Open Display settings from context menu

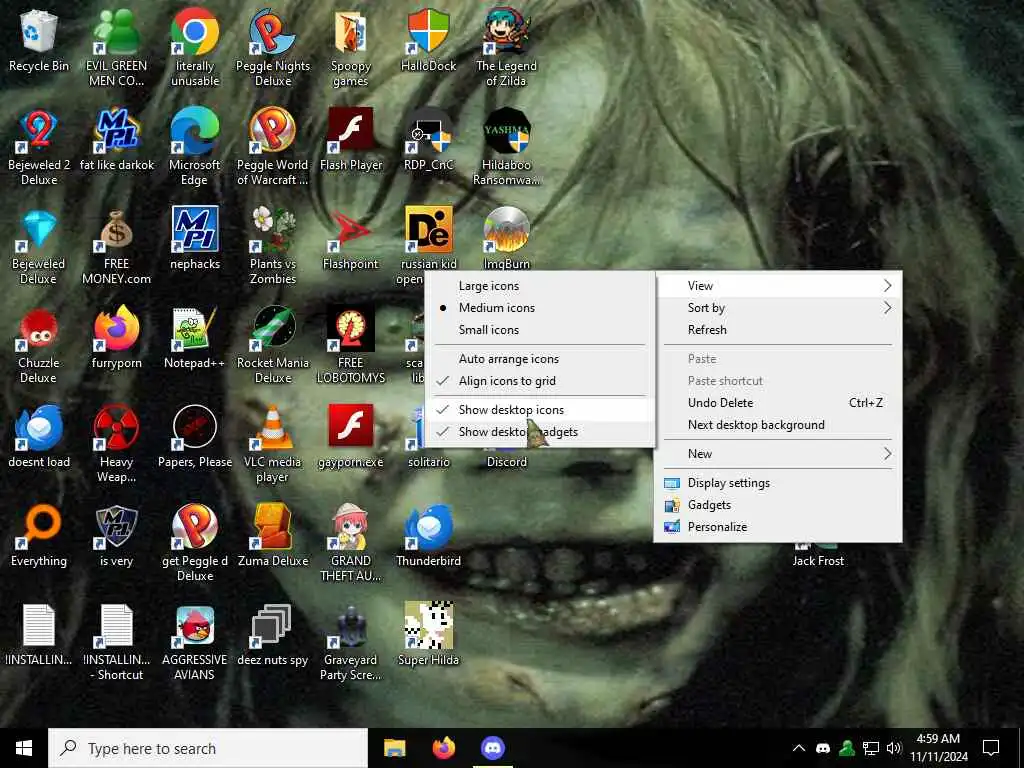(778, 483)
